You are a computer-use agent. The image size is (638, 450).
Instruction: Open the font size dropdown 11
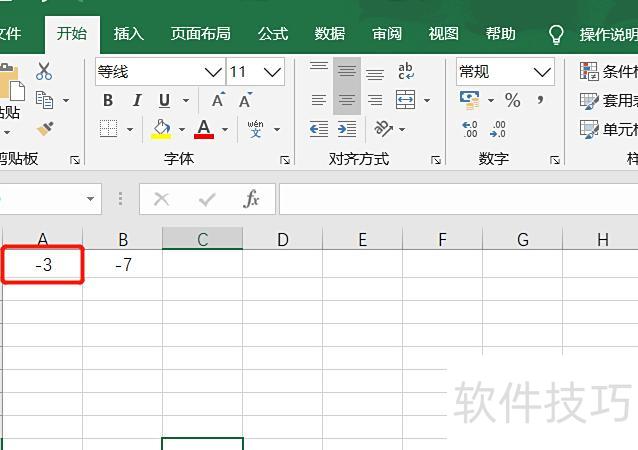272,72
